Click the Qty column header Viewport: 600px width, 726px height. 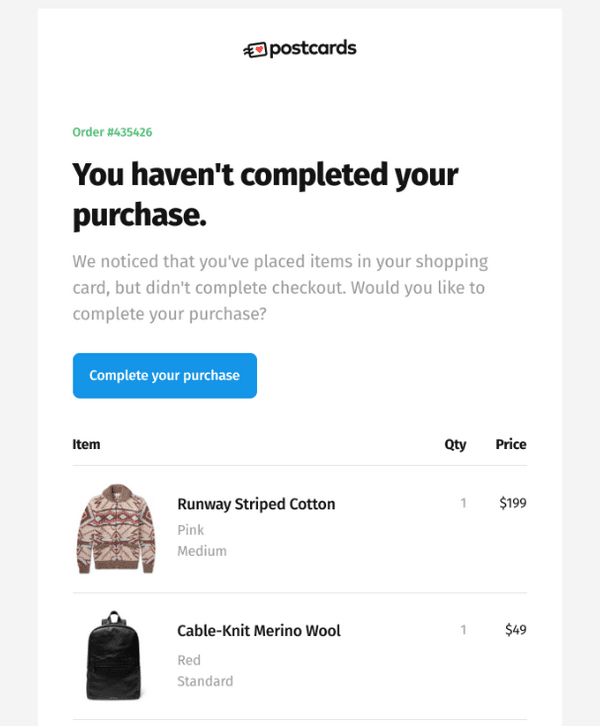point(455,444)
